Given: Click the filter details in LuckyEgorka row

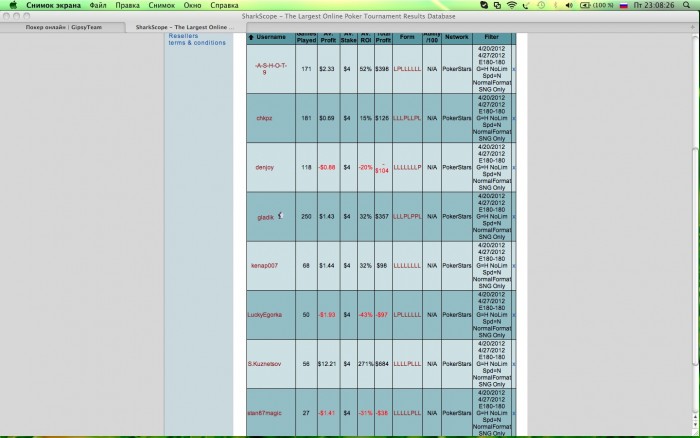Looking at the screenshot, I should pyautogui.click(x=492, y=315).
